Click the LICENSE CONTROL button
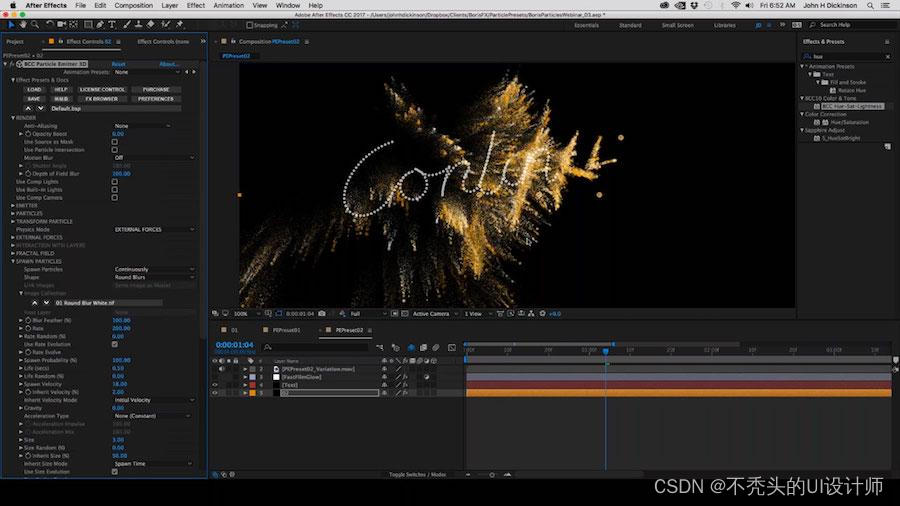 point(102,89)
